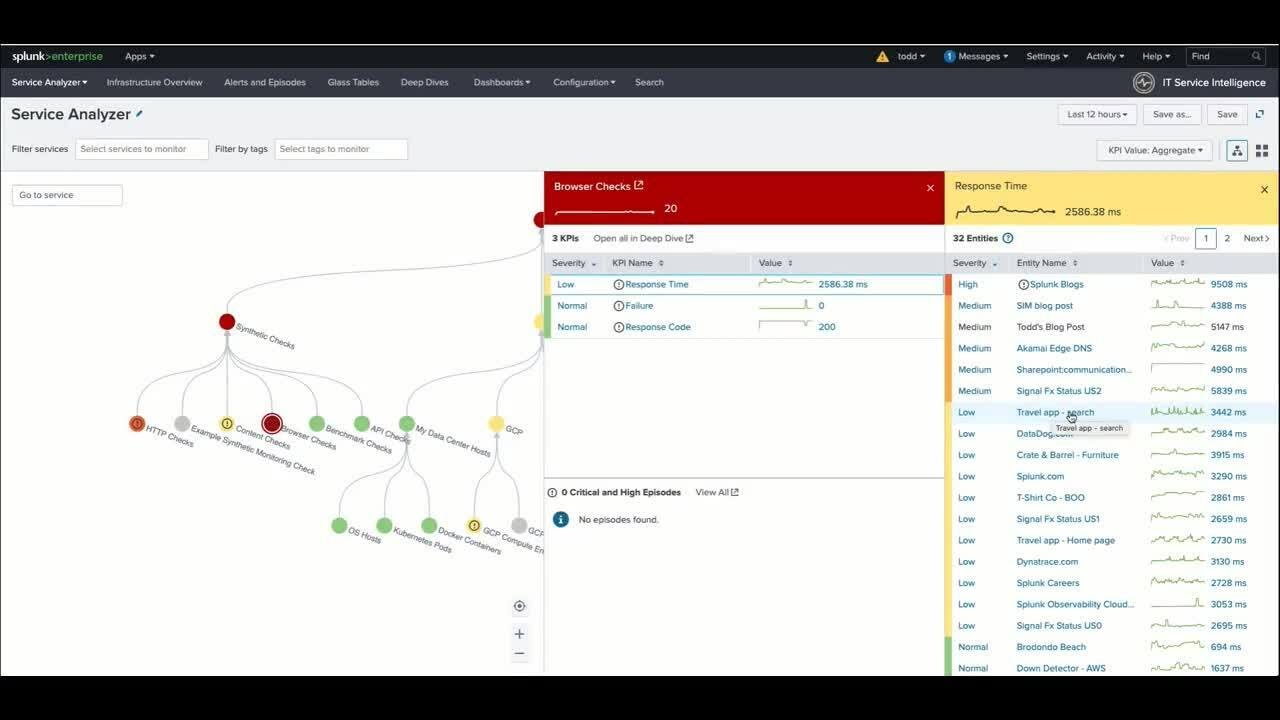
Task: Open the Service Analyzer menu
Action: 50,82
